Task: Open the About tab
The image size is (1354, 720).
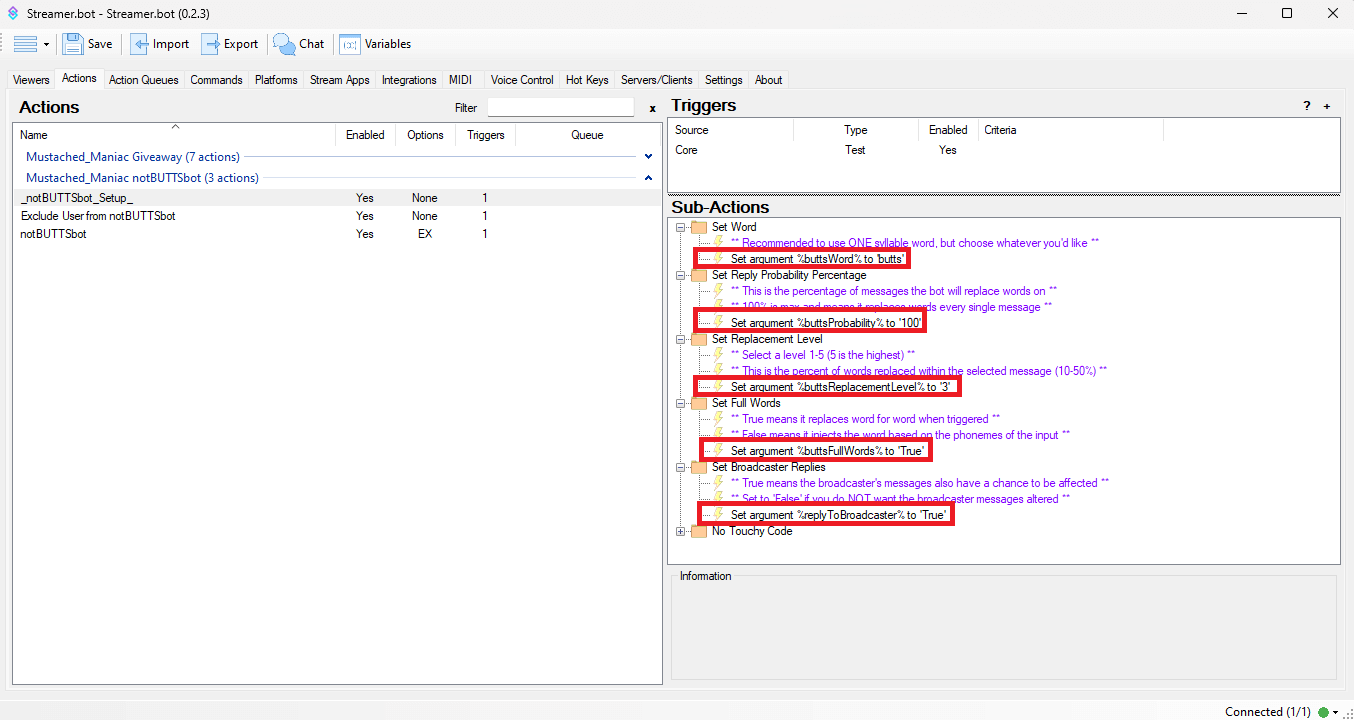Action: pyautogui.click(x=769, y=80)
